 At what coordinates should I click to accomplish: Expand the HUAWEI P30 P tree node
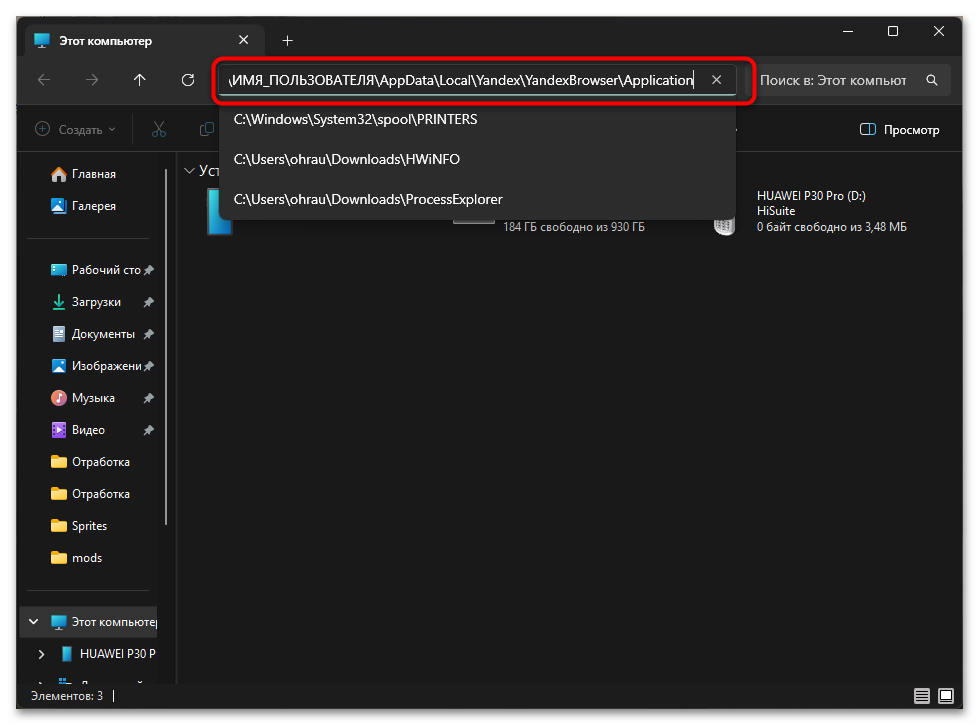point(41,654)
